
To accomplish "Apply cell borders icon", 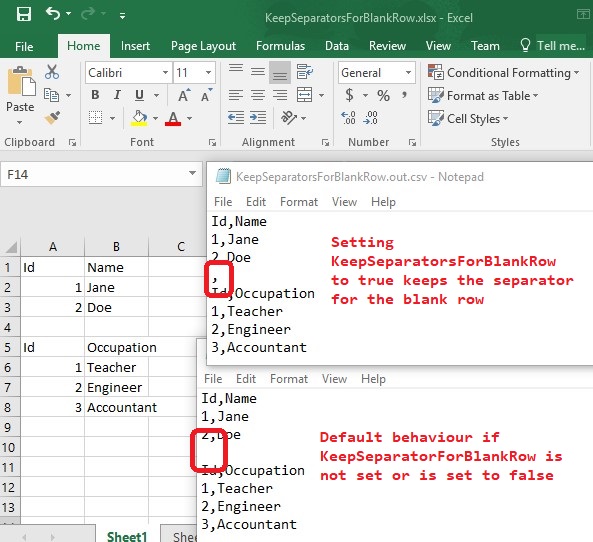I will coord(95,118).
